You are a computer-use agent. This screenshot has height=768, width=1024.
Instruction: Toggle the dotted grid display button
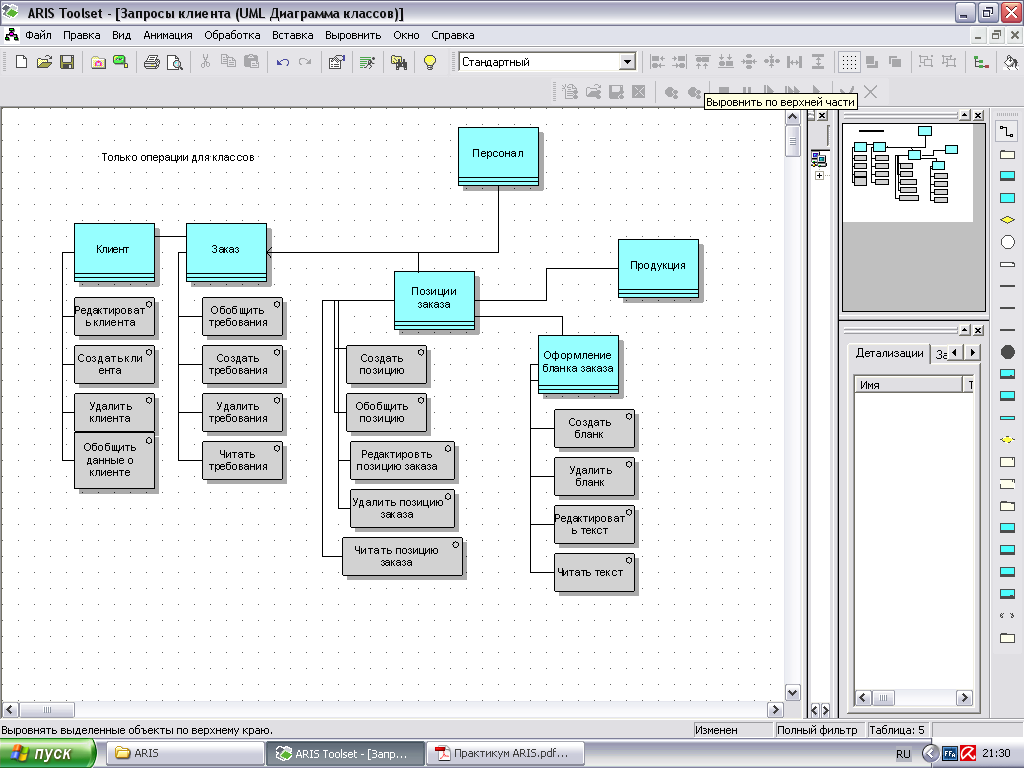[x=849, y=62]
